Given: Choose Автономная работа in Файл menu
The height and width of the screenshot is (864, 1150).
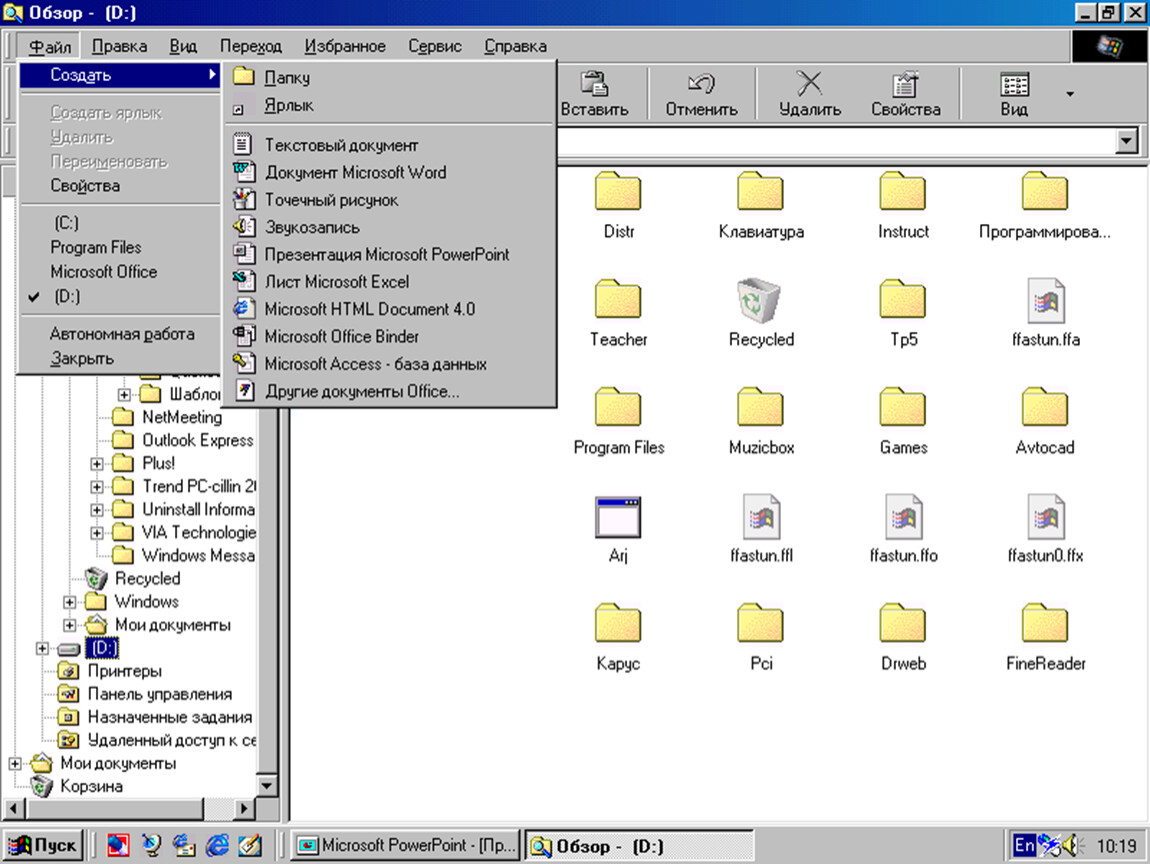Looking at the screenshot, I should (x=120, y=334).
